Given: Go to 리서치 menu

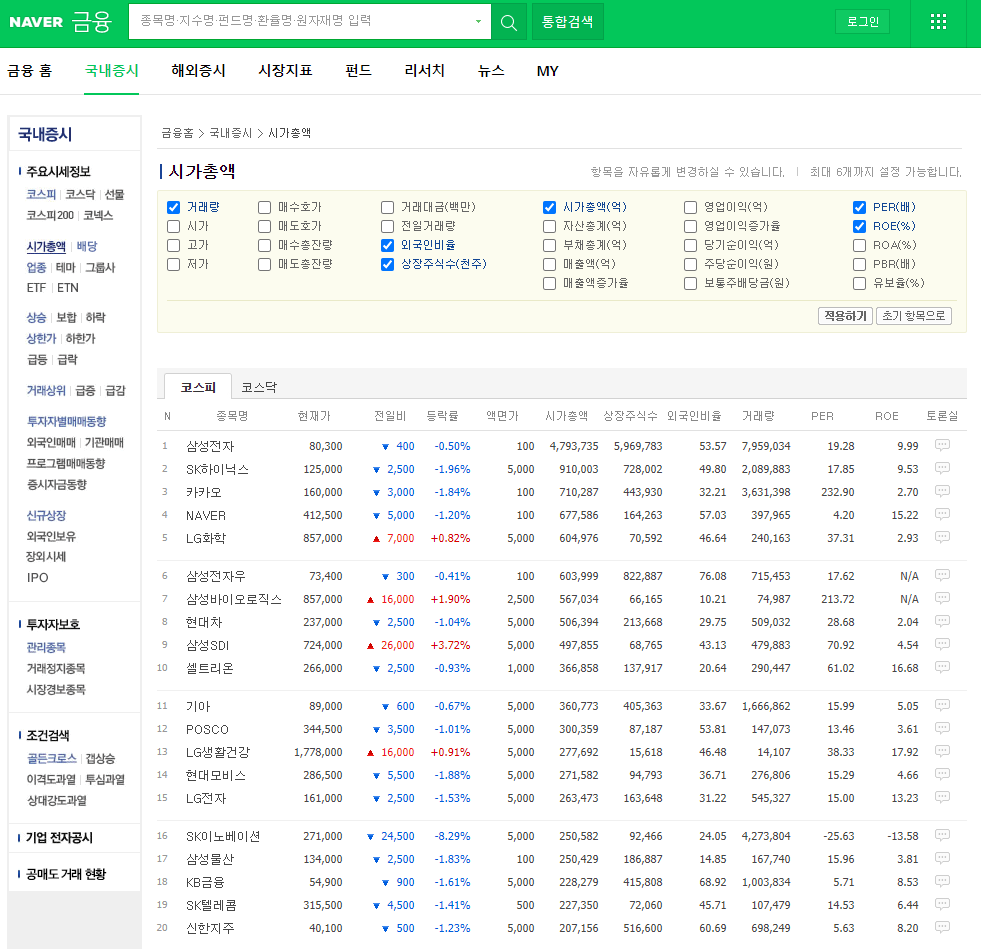Looking at the screenshot, I should tap(424, 71).
